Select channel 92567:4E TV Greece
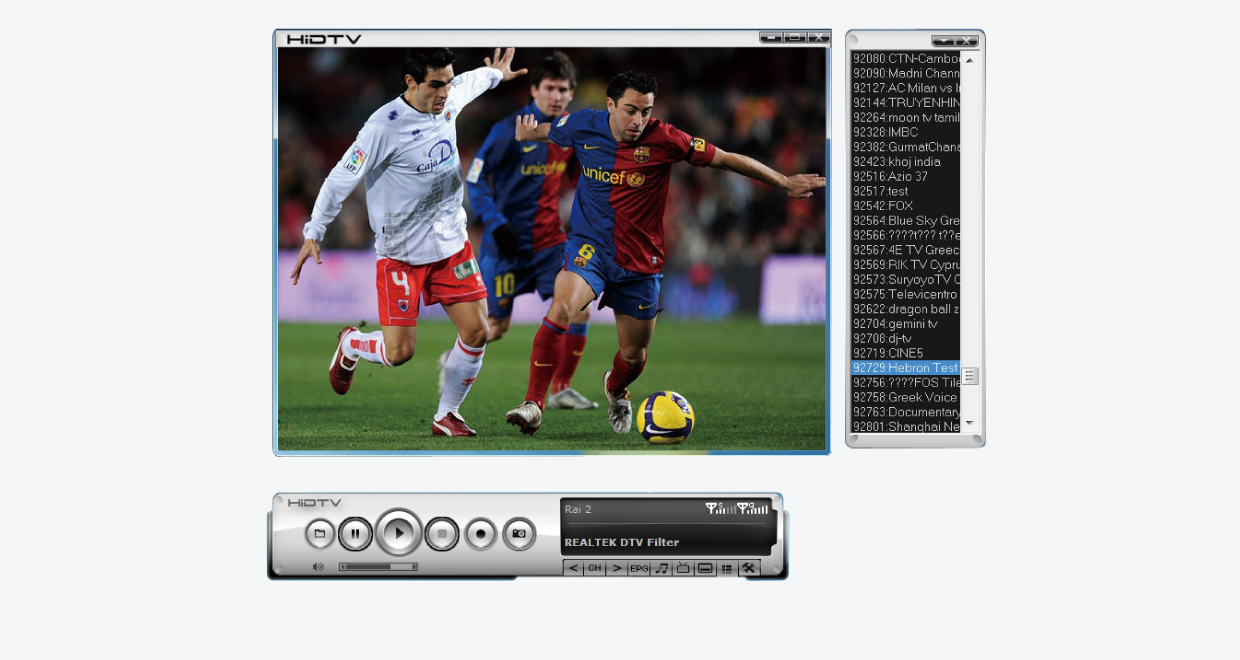The image size is (1240, 660). [x=906, y=250]
